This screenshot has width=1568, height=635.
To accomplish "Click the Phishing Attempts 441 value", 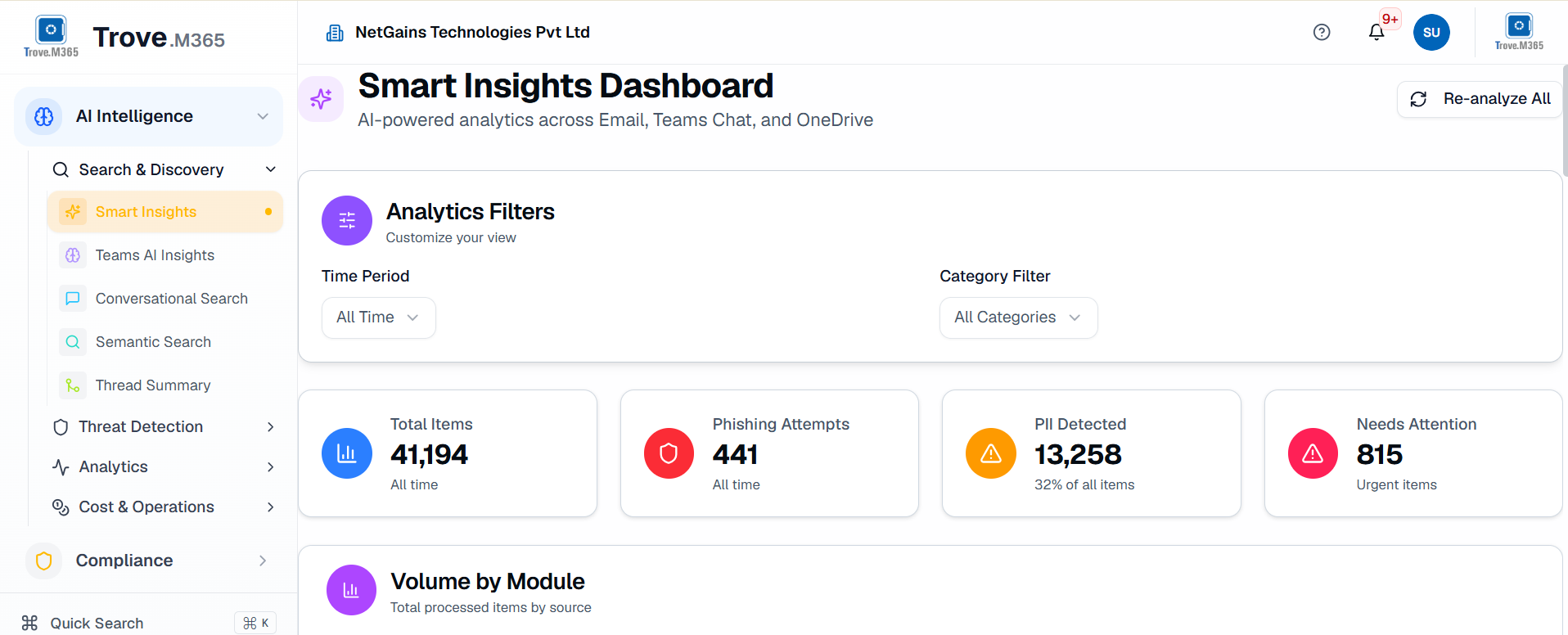I will point(735,454).
